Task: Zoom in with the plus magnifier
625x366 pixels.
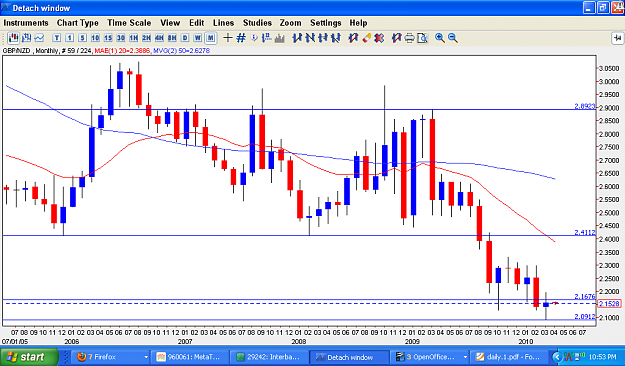Action: coord(440,38)
